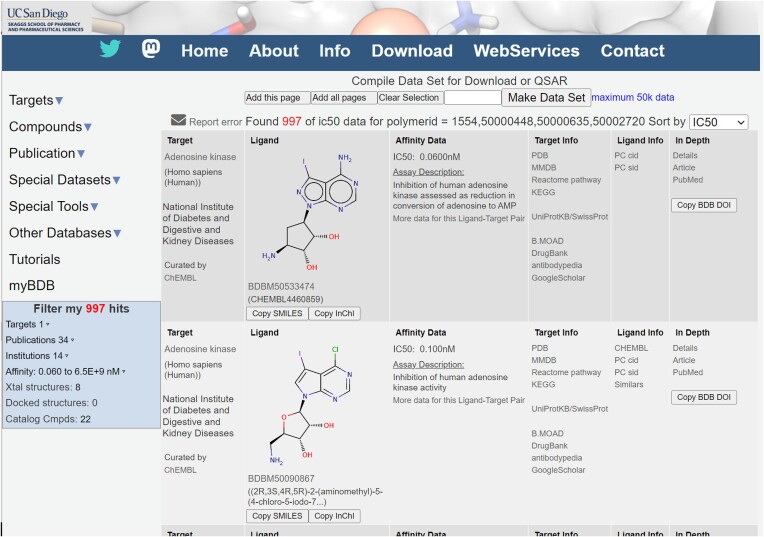
Task: Click the Add this page button
Action: 277,97
